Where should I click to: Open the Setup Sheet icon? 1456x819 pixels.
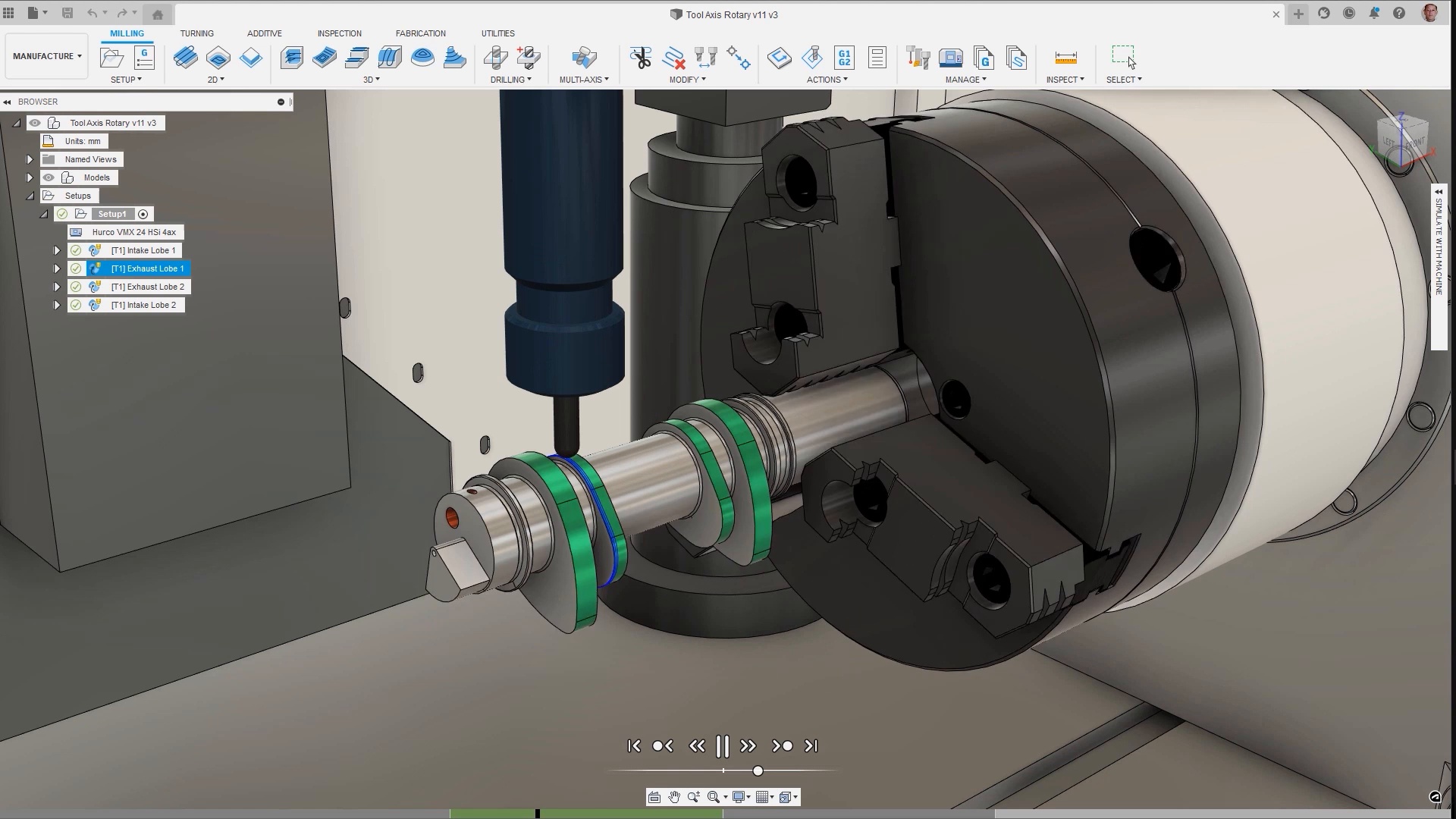pyautogui.click(x=877, y=58)
